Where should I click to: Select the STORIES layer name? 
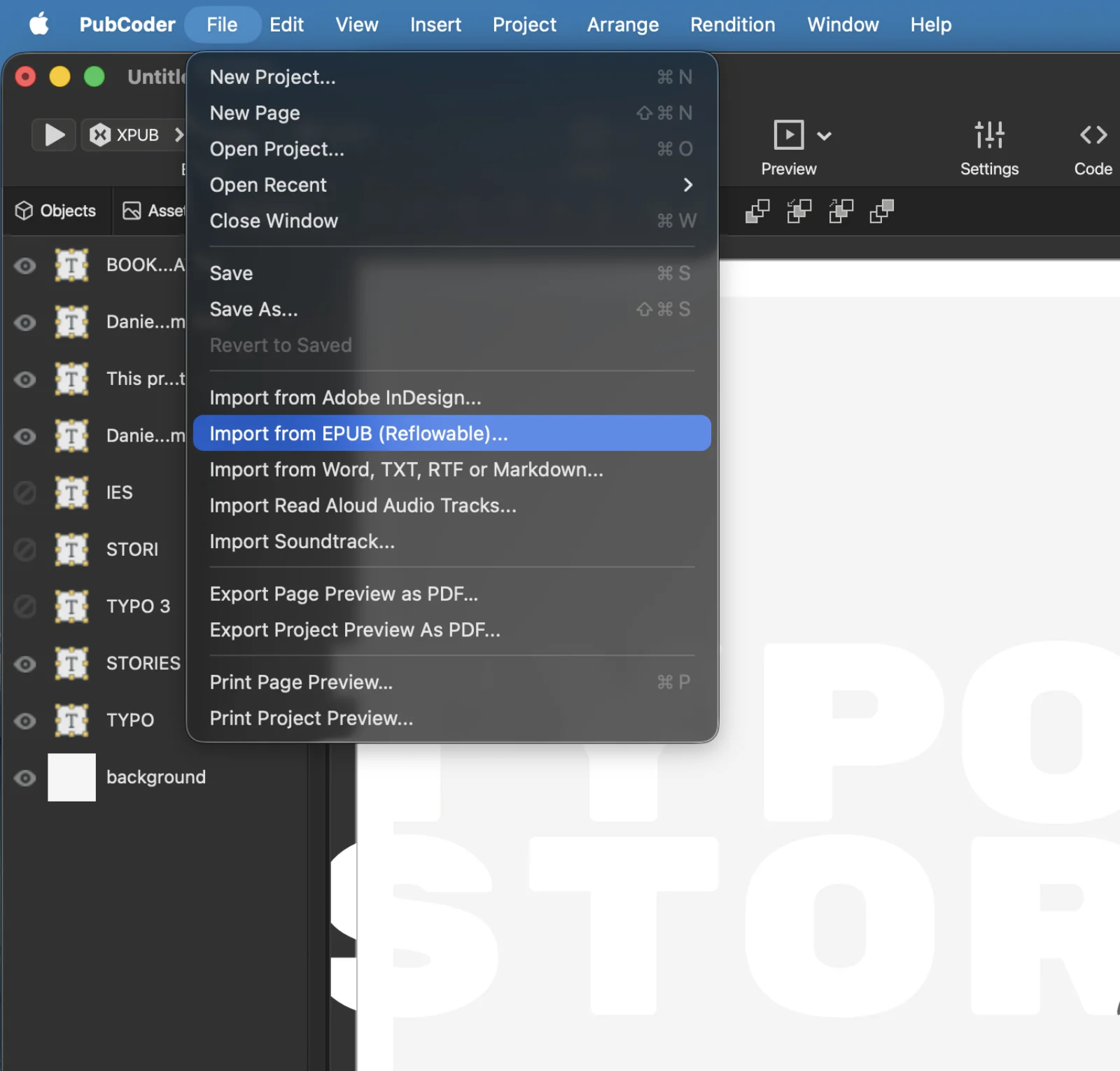[143, 663]
